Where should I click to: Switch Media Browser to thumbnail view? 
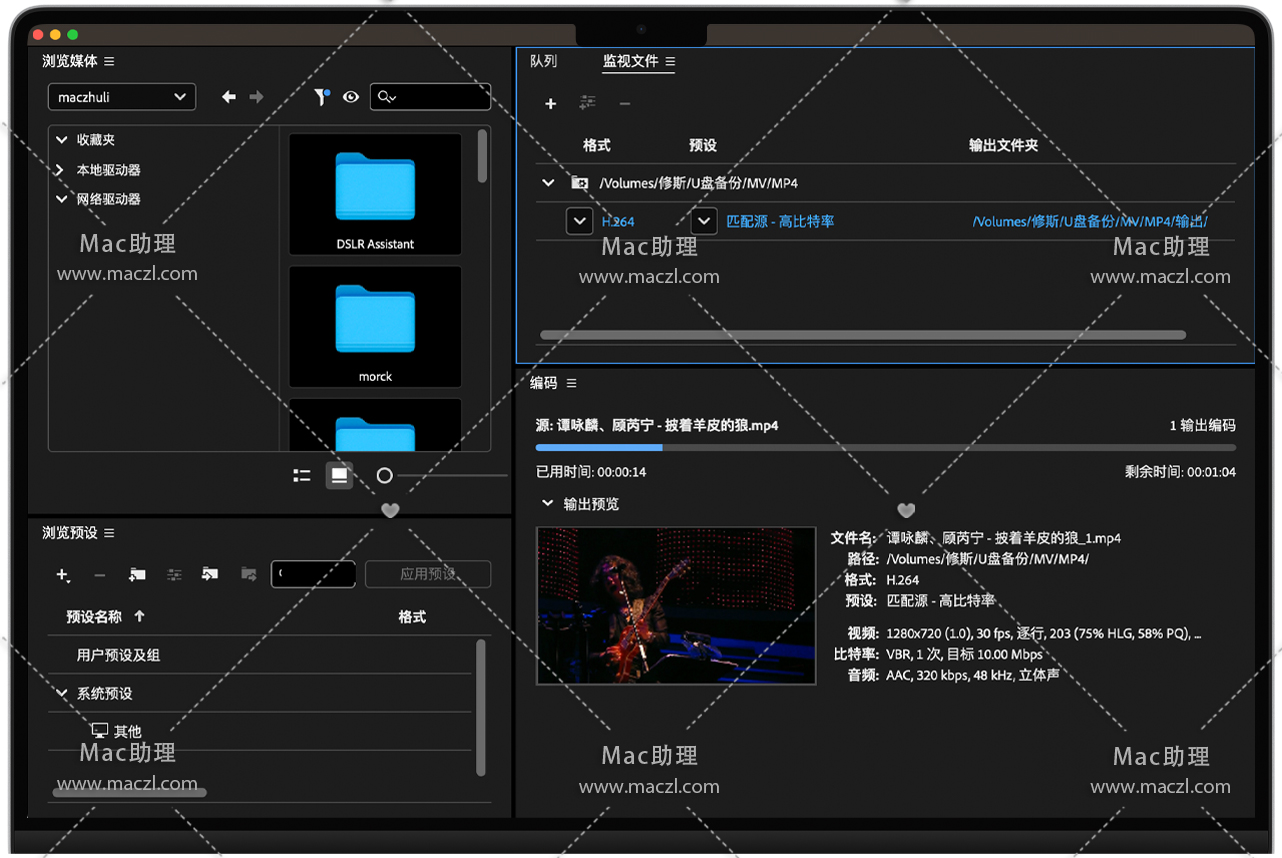(339, 476)
